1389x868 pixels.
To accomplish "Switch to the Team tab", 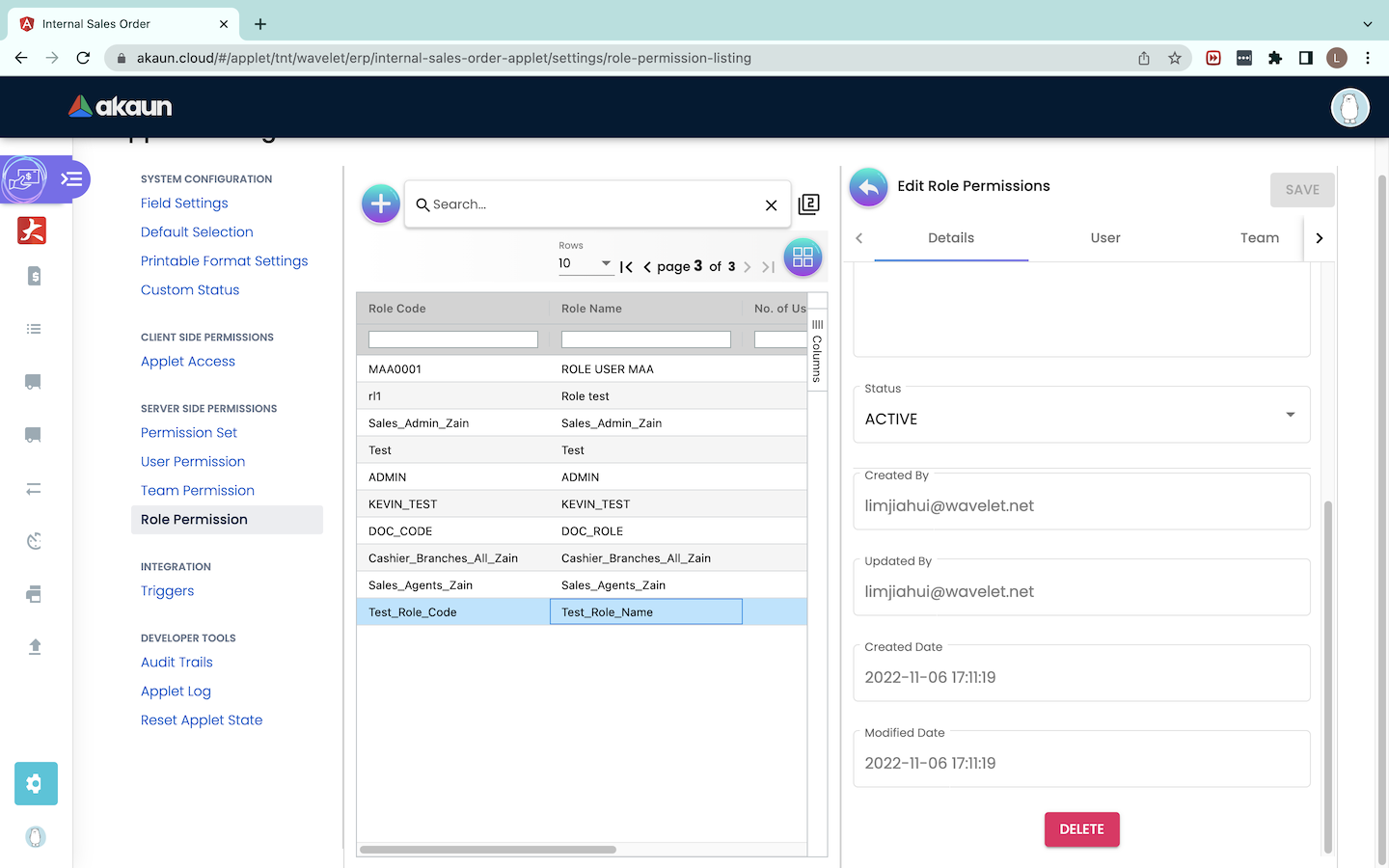I will coord(1259,238).
